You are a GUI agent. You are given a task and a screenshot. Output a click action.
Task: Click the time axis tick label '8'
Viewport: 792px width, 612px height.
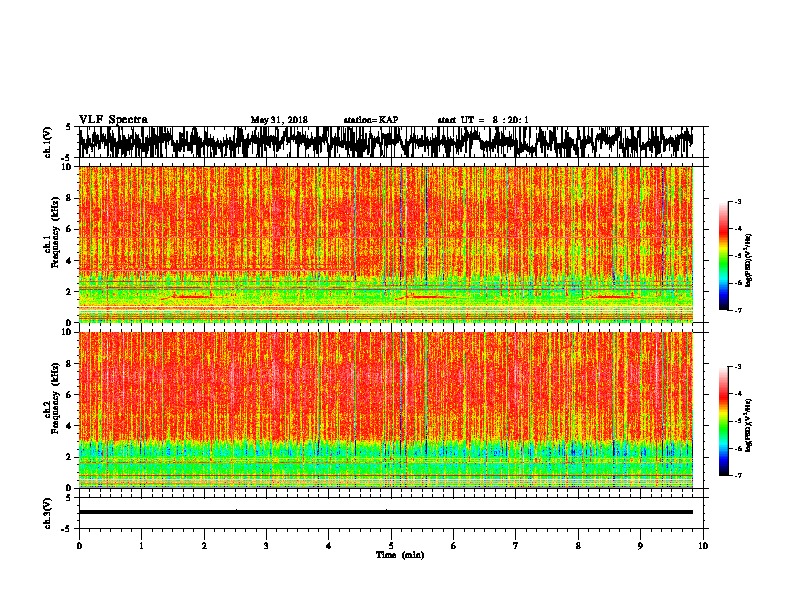click(578, 546)
